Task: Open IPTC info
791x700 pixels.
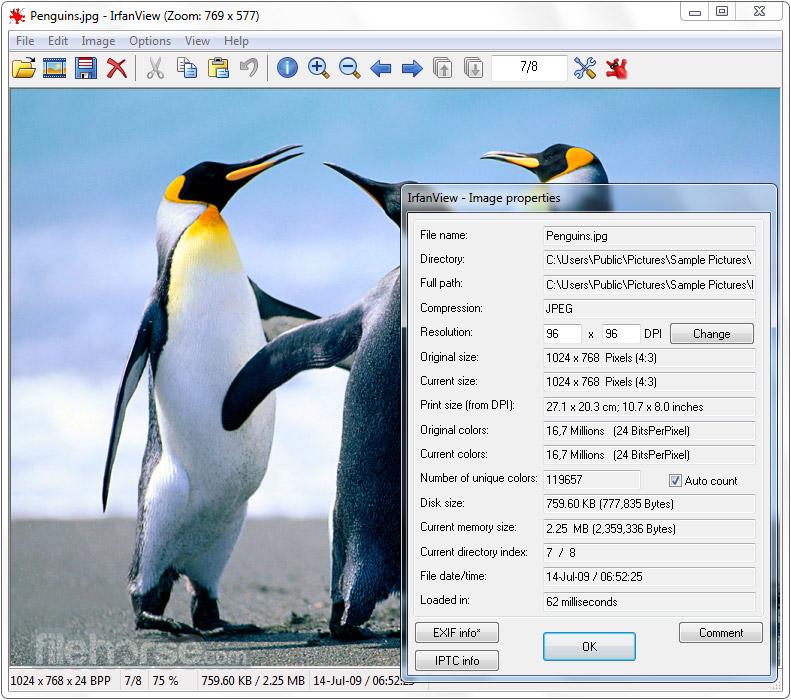Action: [457, 661]
